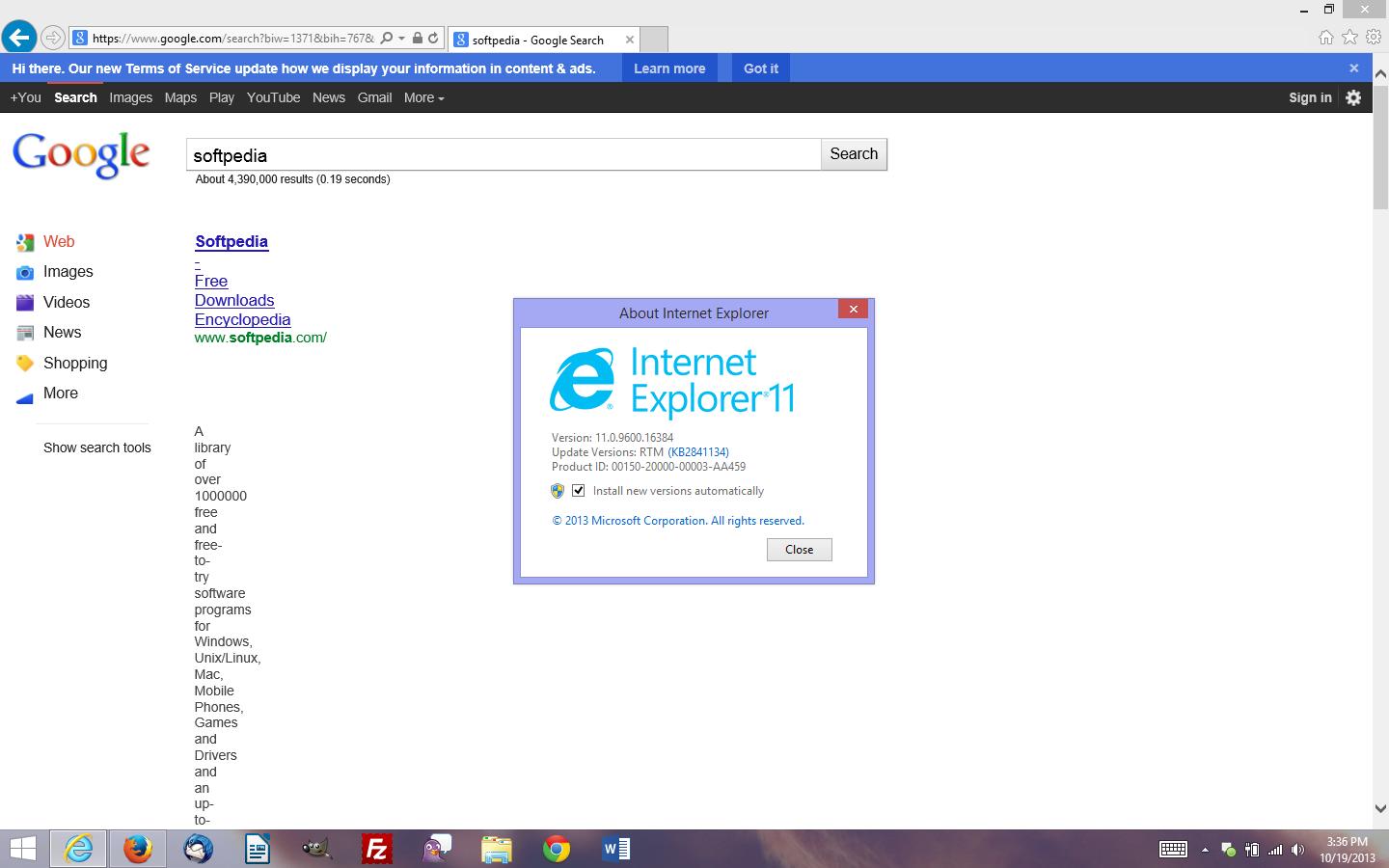
Task: Click the Close button in About dialog
Action: (x=799, y=550)
